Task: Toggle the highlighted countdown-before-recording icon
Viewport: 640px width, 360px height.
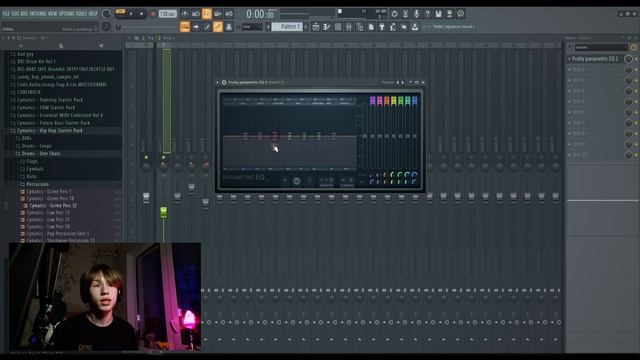Action: (207, 14)
